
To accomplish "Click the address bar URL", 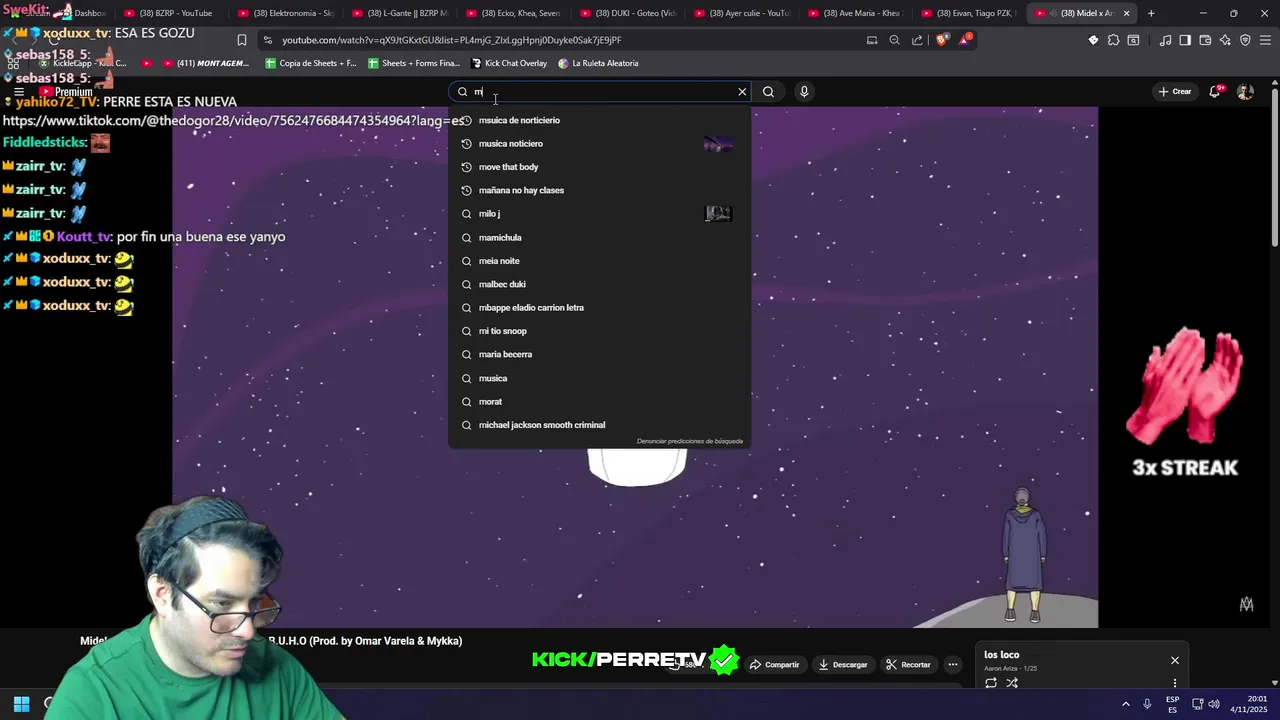I will tap(452, 40).
